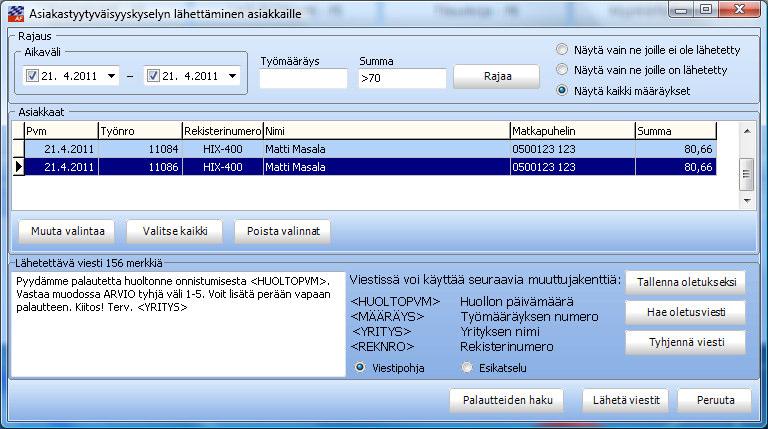The width and height of the screenshot is (768, 429).
Task: Click the Poista valinnat button
Action: 283,231
